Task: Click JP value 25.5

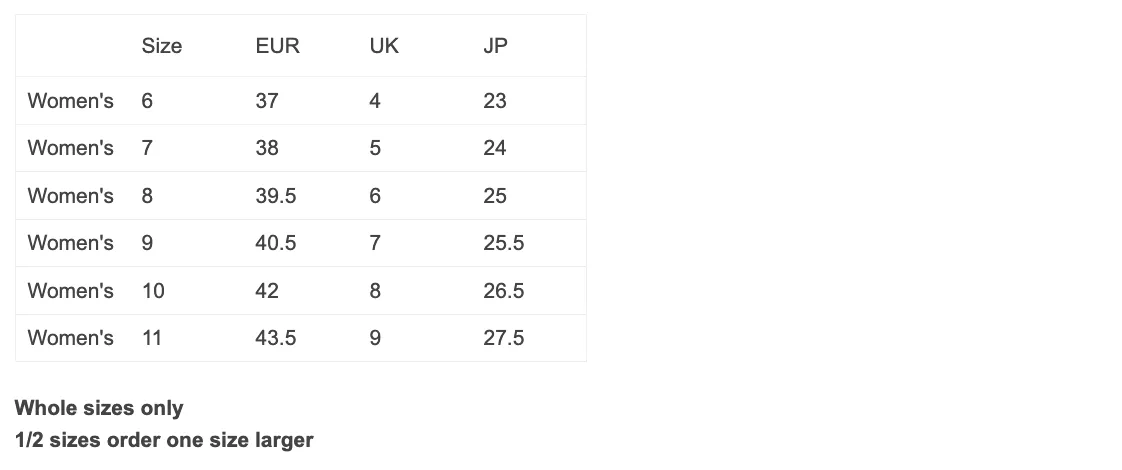Action: coord(504,243)
